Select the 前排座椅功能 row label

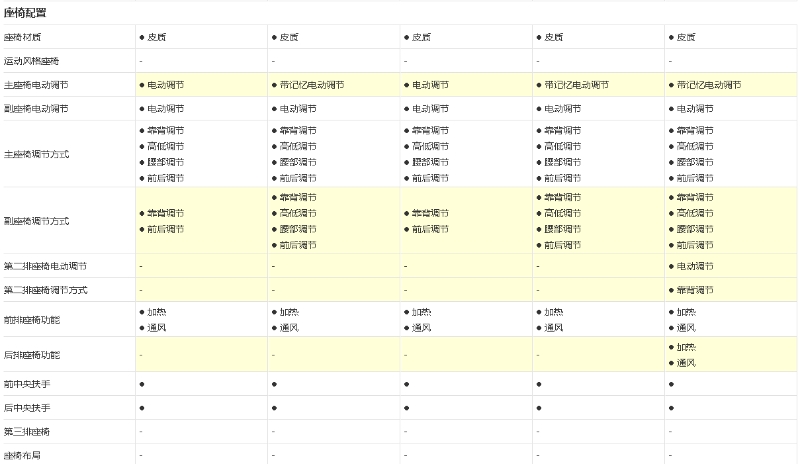click(32, 320)
